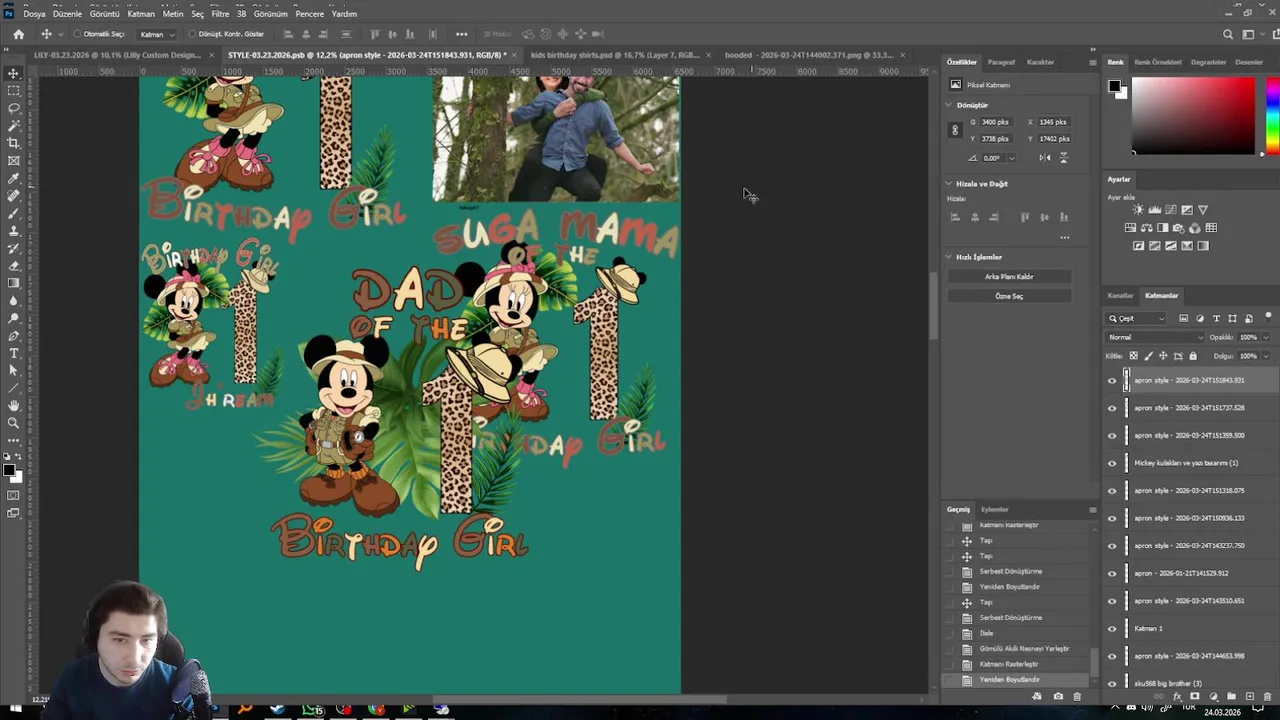
Task: Click the G width value field
Action: (995, 122)
